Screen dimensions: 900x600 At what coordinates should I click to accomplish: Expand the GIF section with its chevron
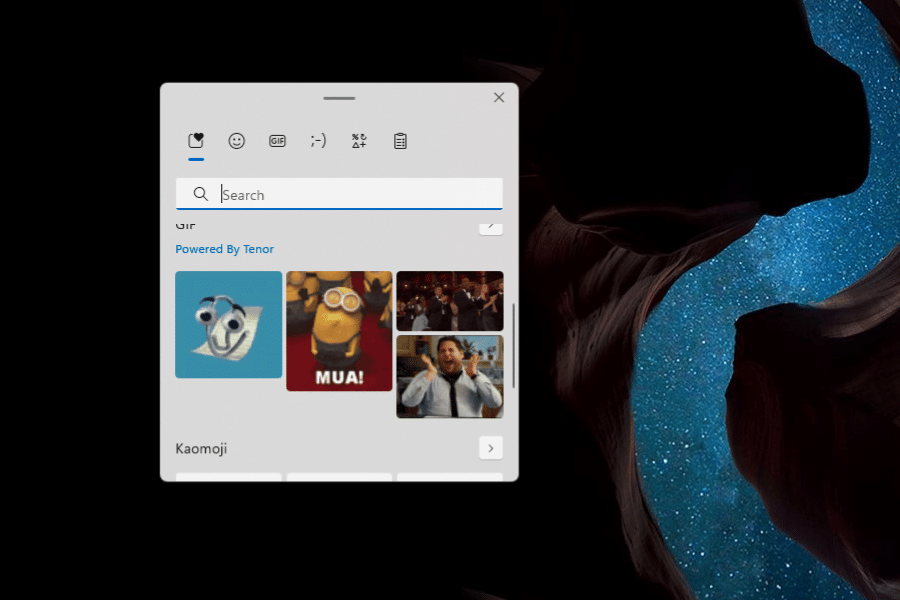click(x=490, y=226)
